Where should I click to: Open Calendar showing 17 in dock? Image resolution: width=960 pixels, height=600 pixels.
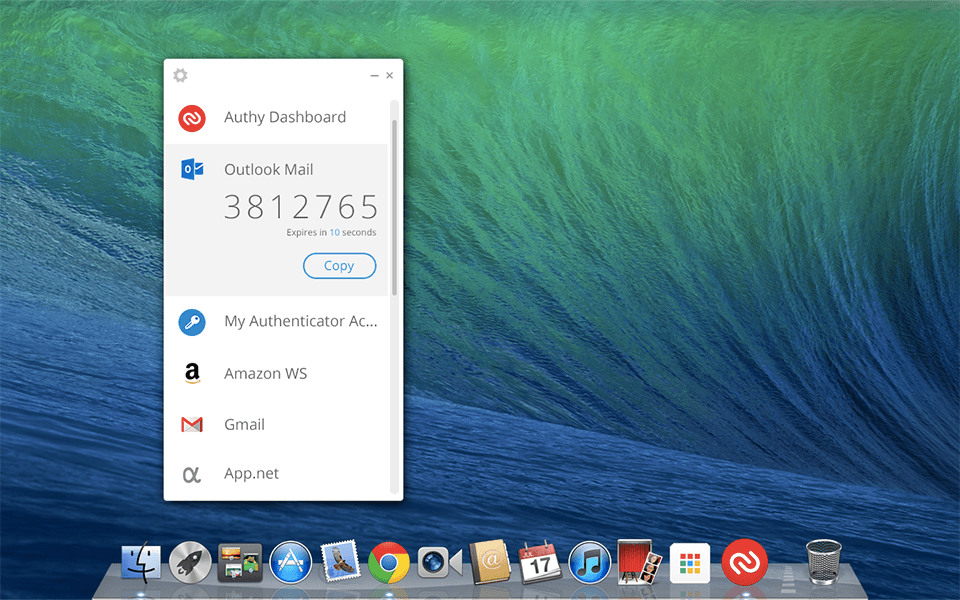[x=539, y=561]
